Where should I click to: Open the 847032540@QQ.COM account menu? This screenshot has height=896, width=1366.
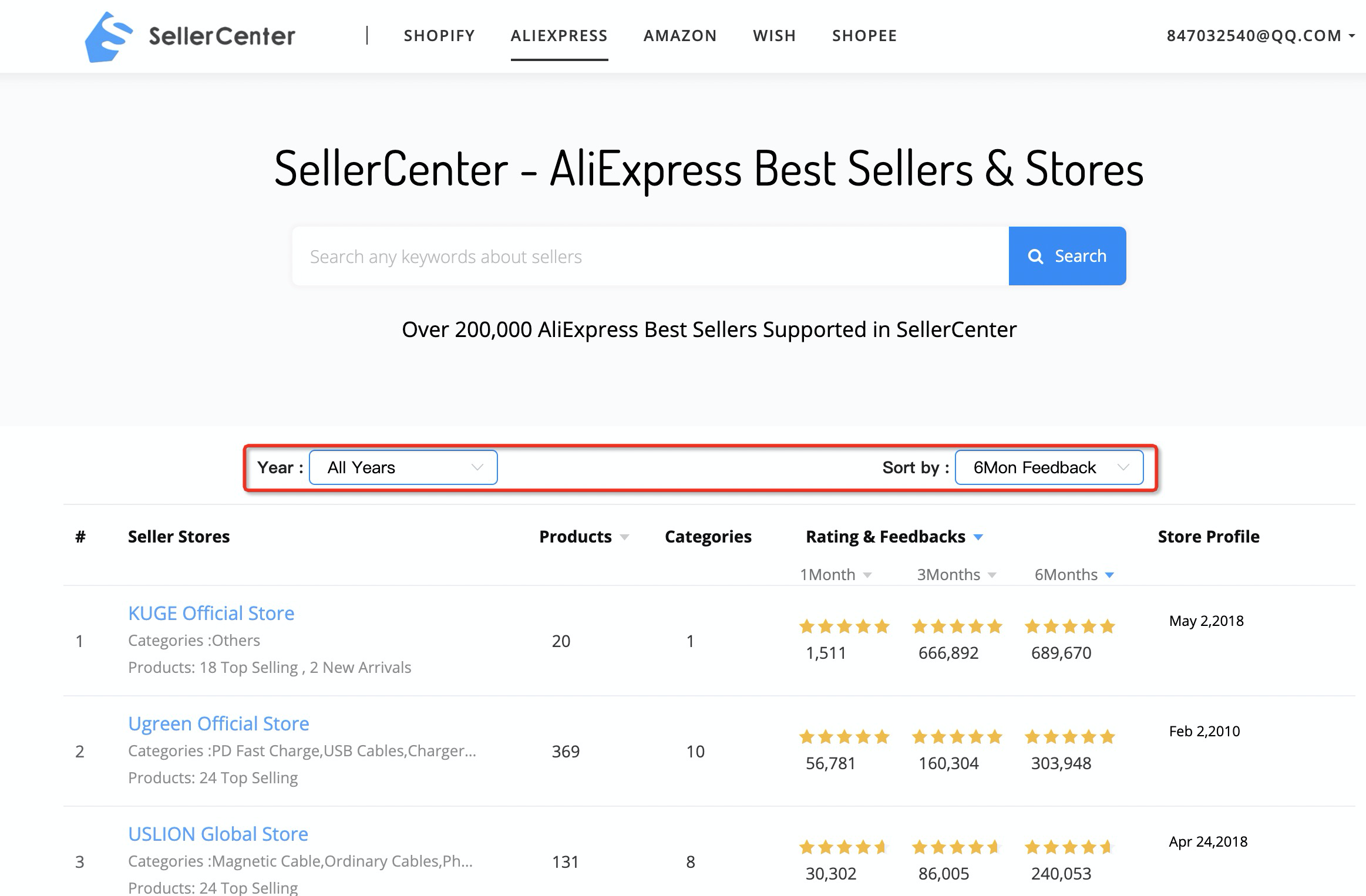1260,36
